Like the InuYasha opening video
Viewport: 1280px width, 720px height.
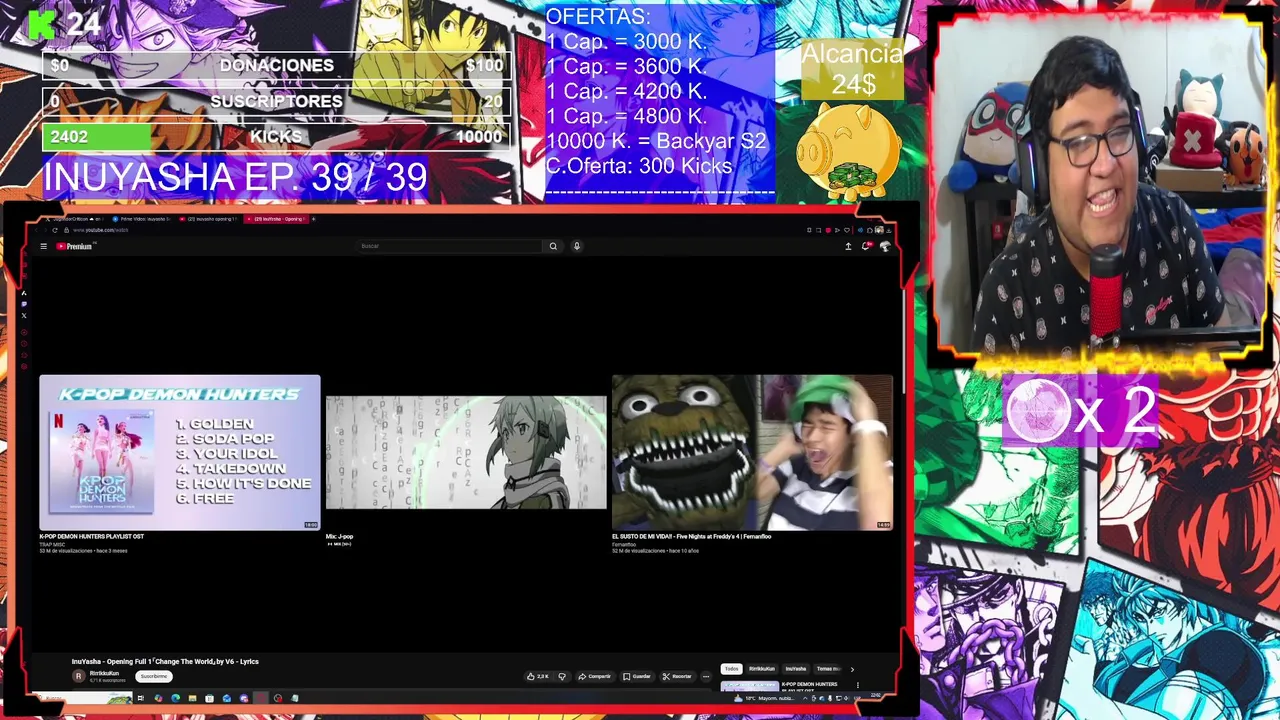[537, 676]
